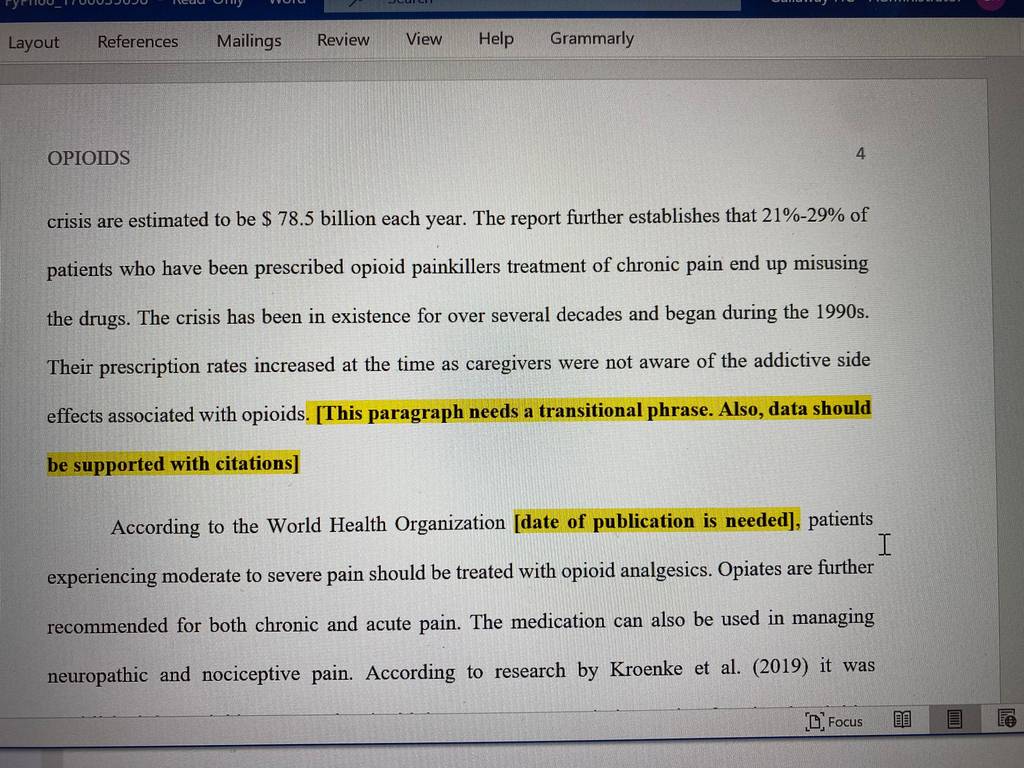Click the phrase 'opioid analgesics'

click(x=636, y=571)
